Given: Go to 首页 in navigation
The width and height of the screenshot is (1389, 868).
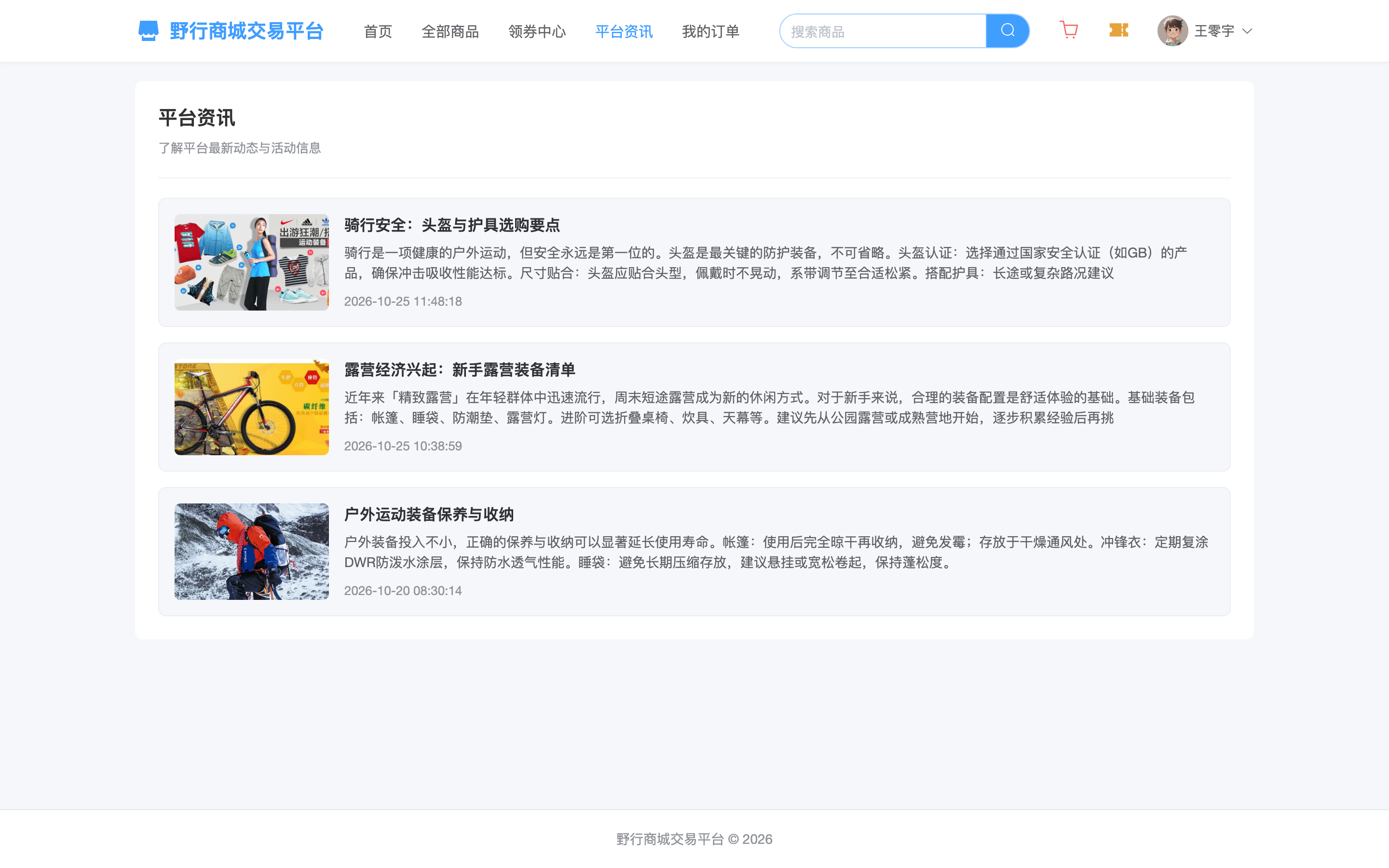Looking at the screenshot, I should tap(378, 31).
